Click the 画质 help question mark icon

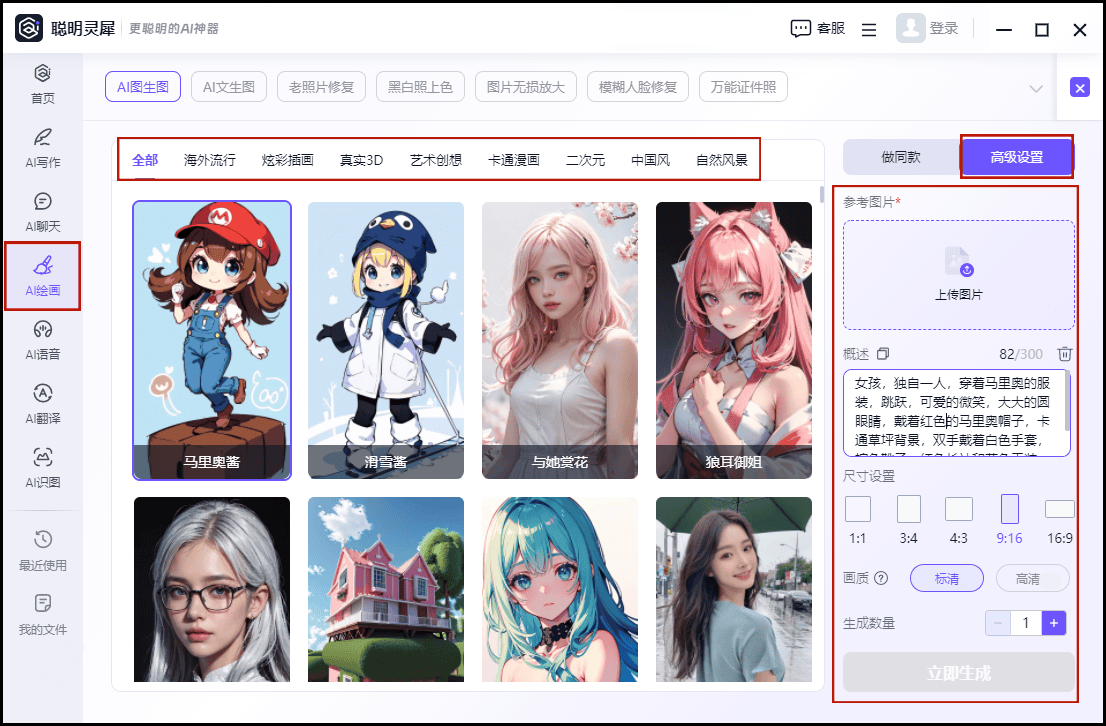881,578
